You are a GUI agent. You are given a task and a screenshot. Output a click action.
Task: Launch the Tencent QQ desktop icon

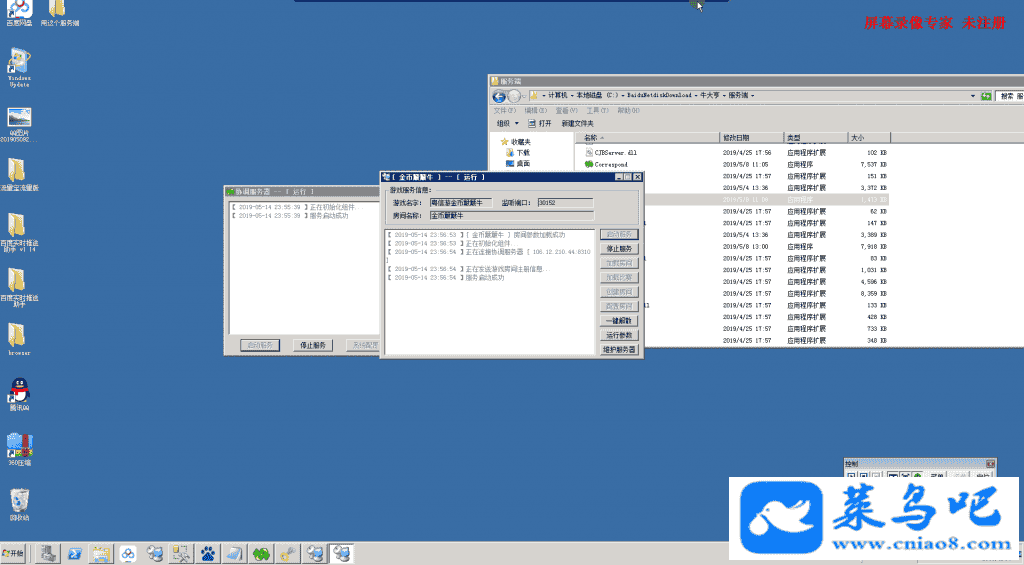point(19,391)
